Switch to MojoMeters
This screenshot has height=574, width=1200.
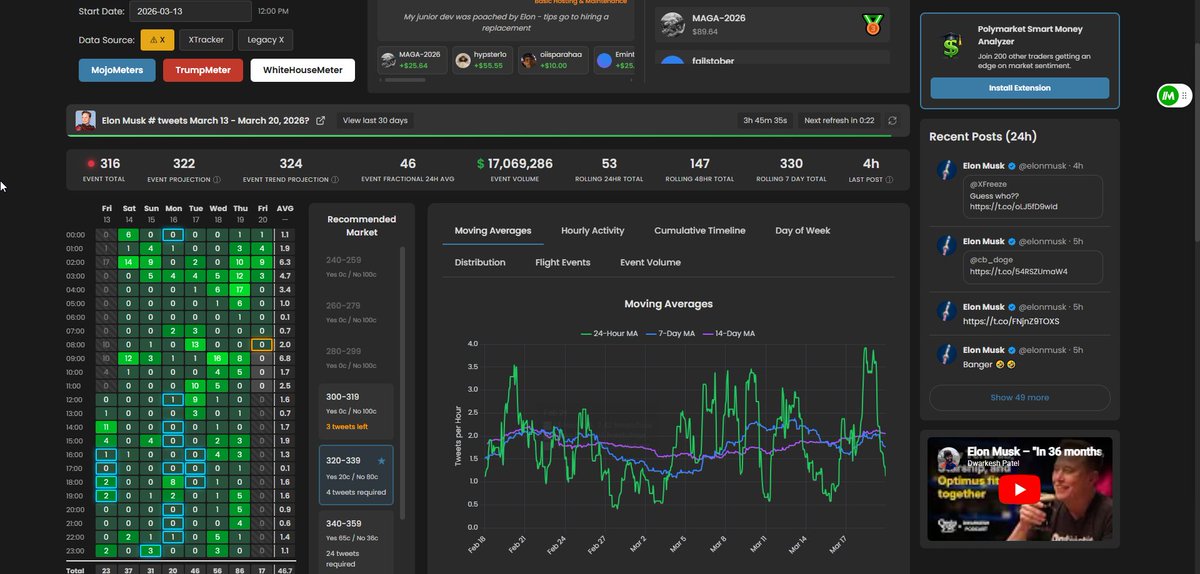pos(117,70)
